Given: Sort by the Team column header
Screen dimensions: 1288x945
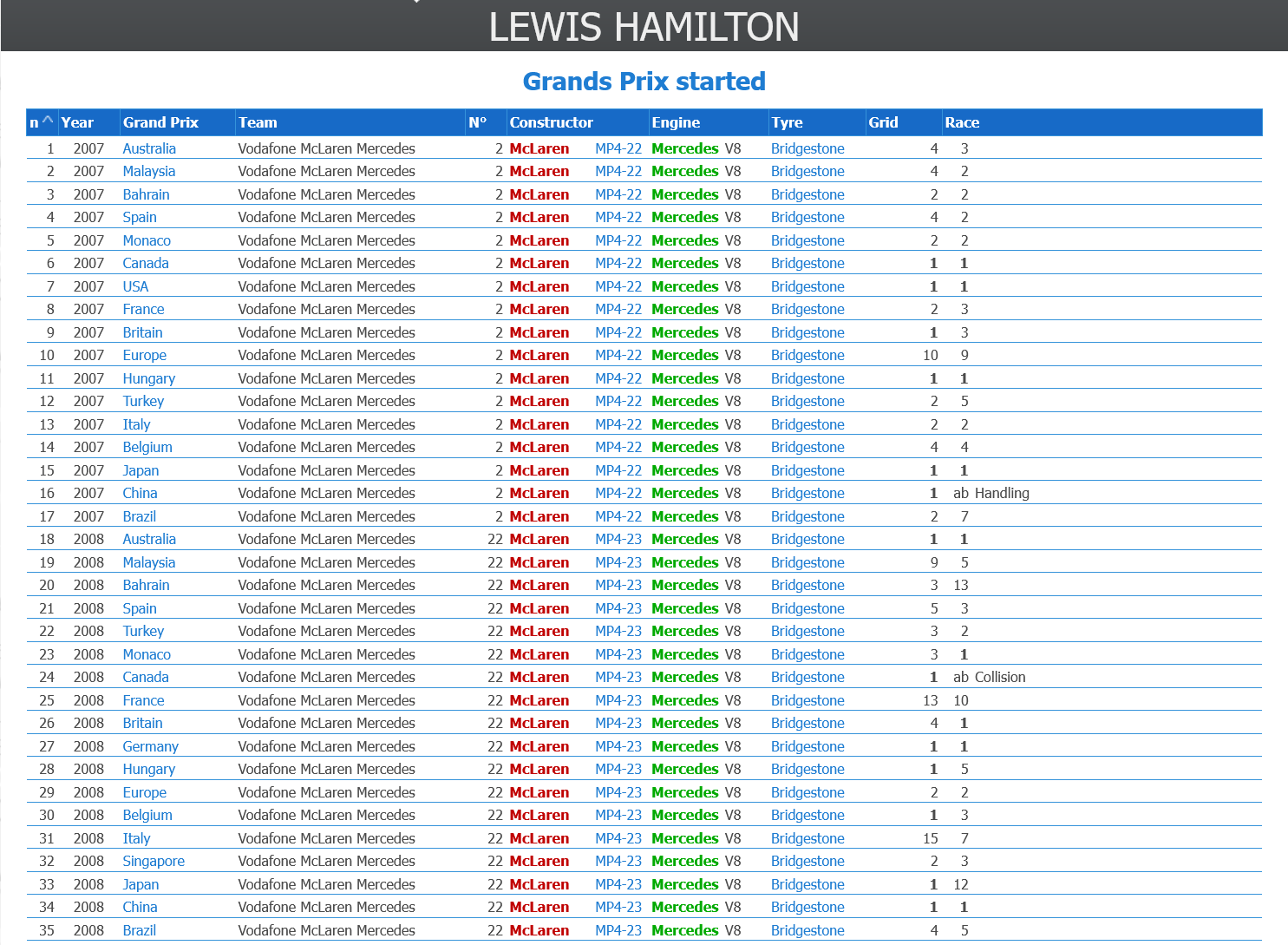Looking at the screenshot, I should (x=258, y=122).
